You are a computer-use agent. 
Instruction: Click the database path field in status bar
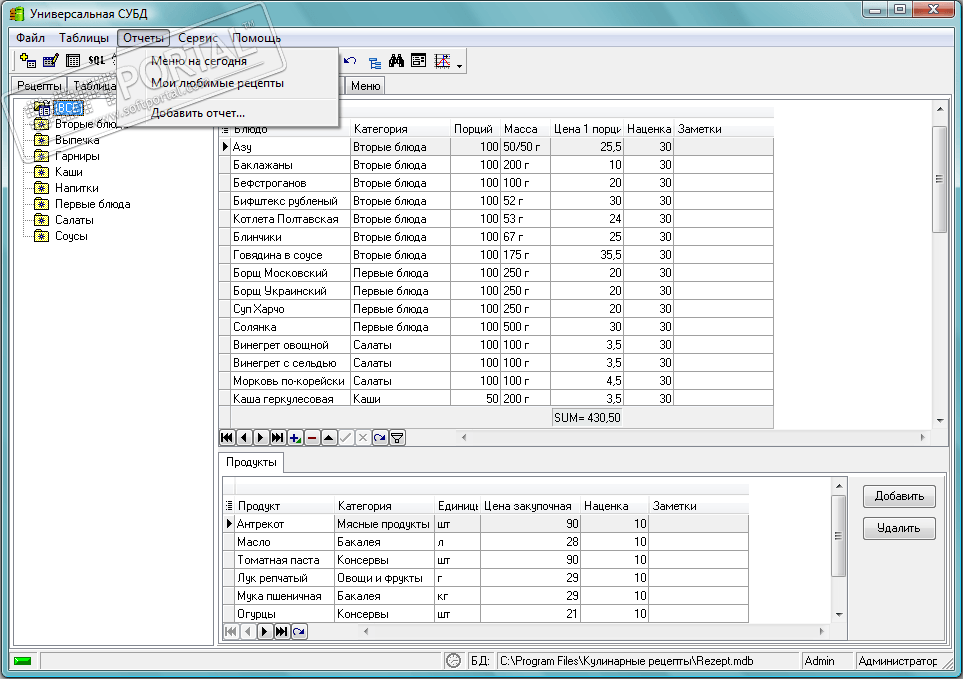(x=647, y=661)
